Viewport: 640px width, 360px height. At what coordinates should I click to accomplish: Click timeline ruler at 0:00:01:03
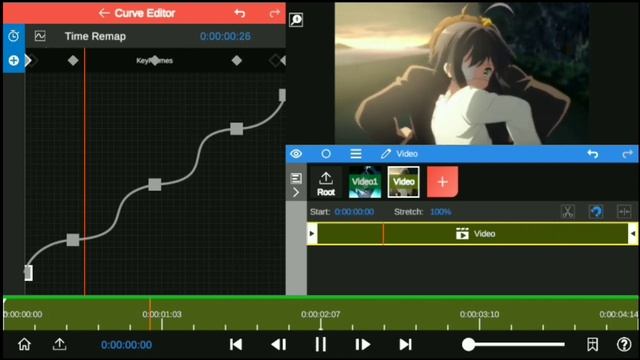[162, 314]
